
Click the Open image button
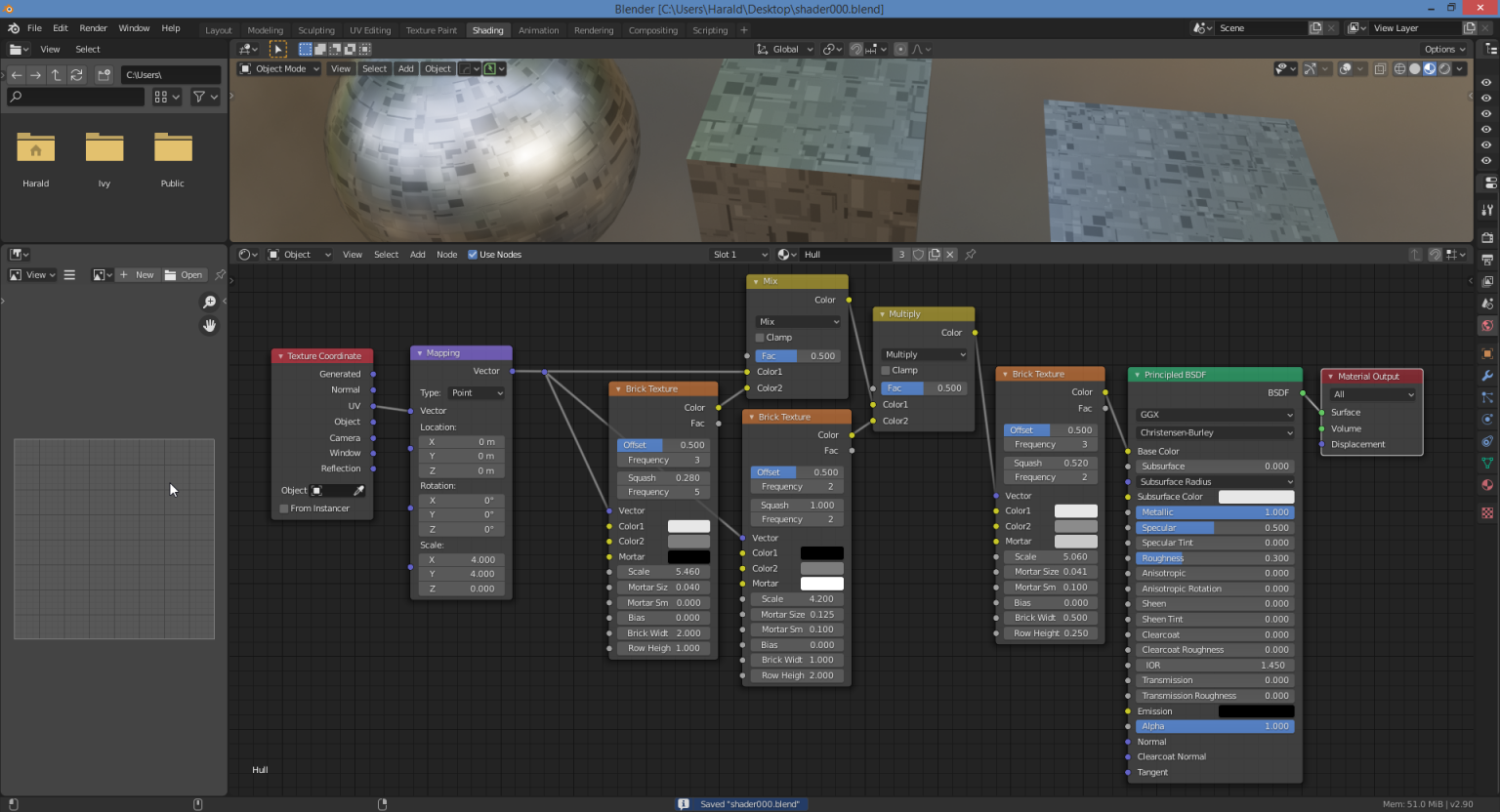184,275
